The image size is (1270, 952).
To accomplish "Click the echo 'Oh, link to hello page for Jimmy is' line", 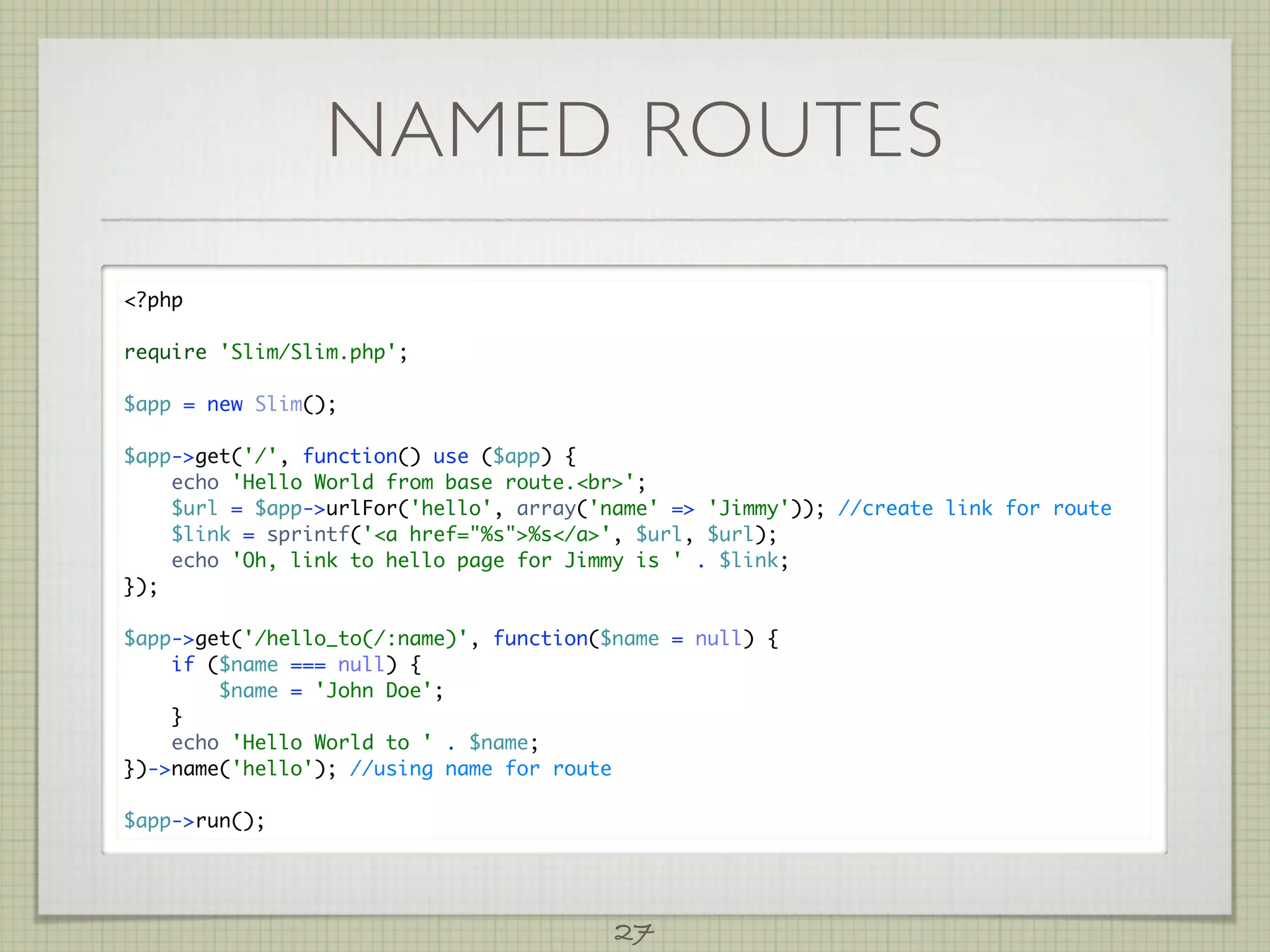I will pos(480,560).
